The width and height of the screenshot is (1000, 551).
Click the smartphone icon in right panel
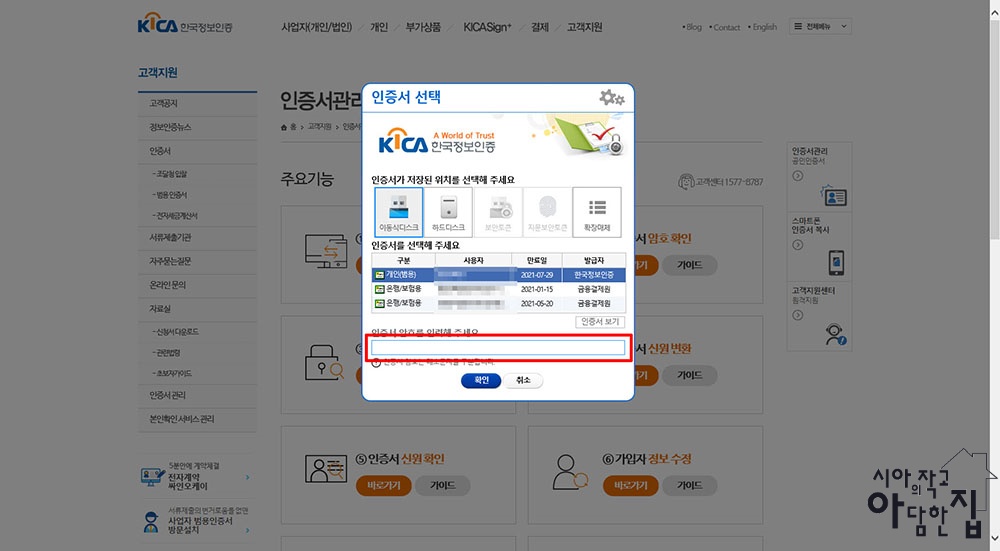pos(836,262)
